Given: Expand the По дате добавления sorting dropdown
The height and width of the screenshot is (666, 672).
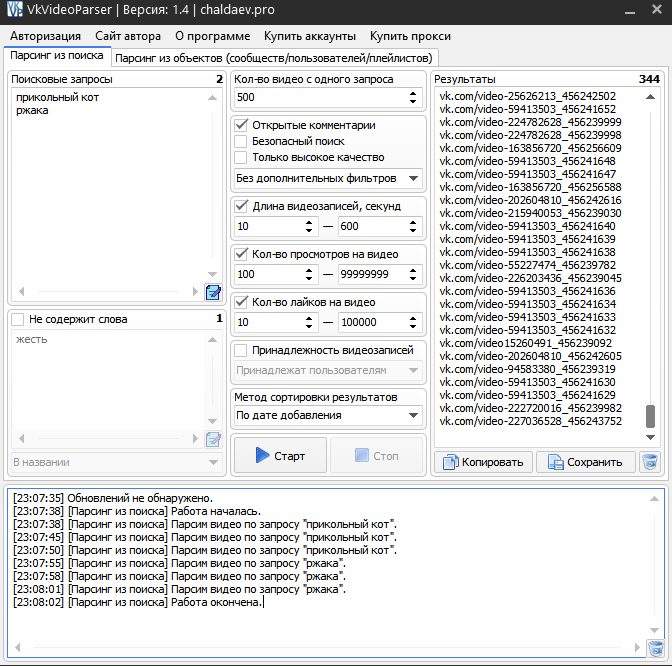Looking at the screenshot, I should pyautogui.click(x=327, y=415).
